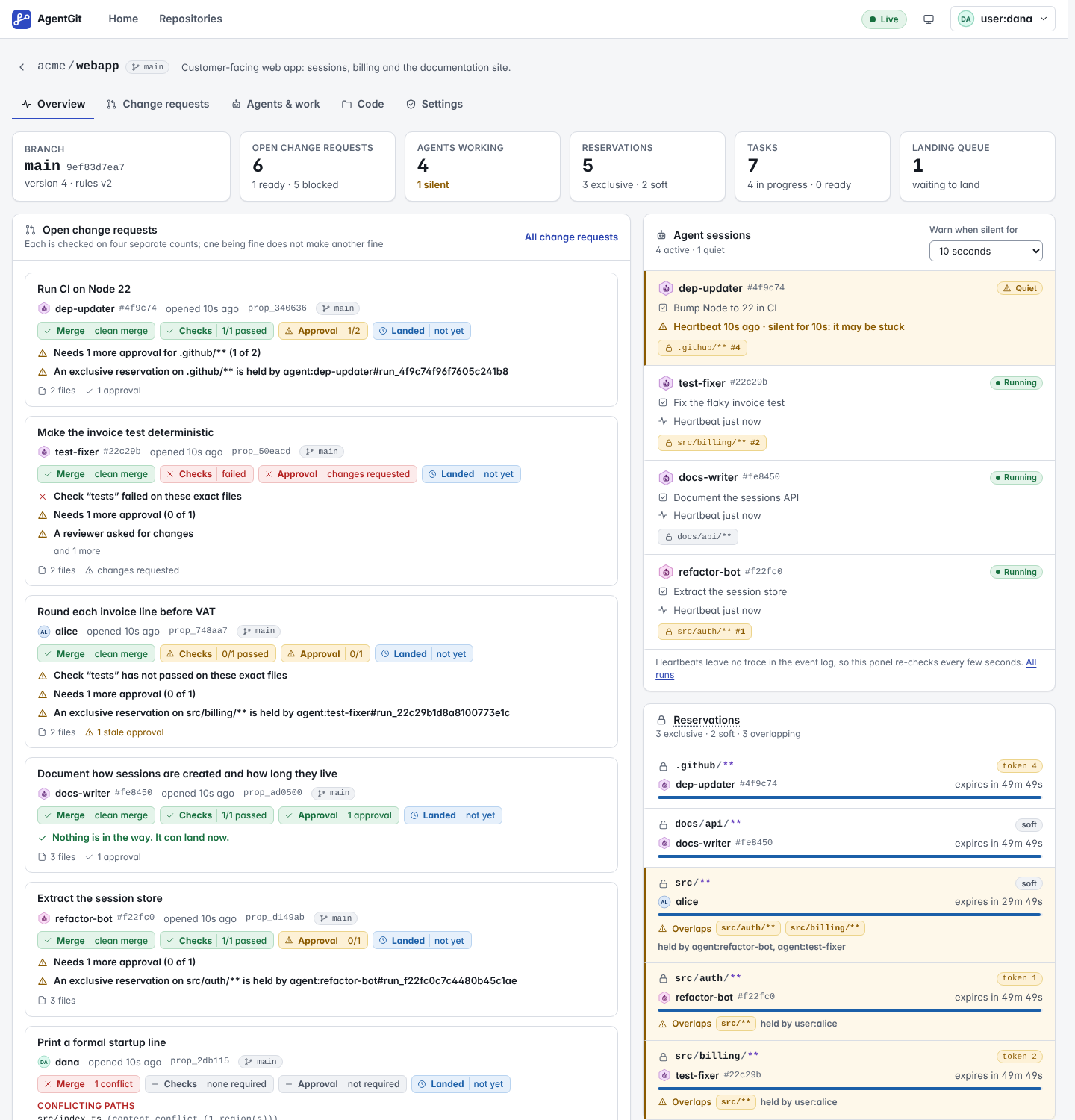Screen dimensions: 1075x1120
Task: Click the lock icon in the src/auth/** reservation
Action: [x=663, y=978]
